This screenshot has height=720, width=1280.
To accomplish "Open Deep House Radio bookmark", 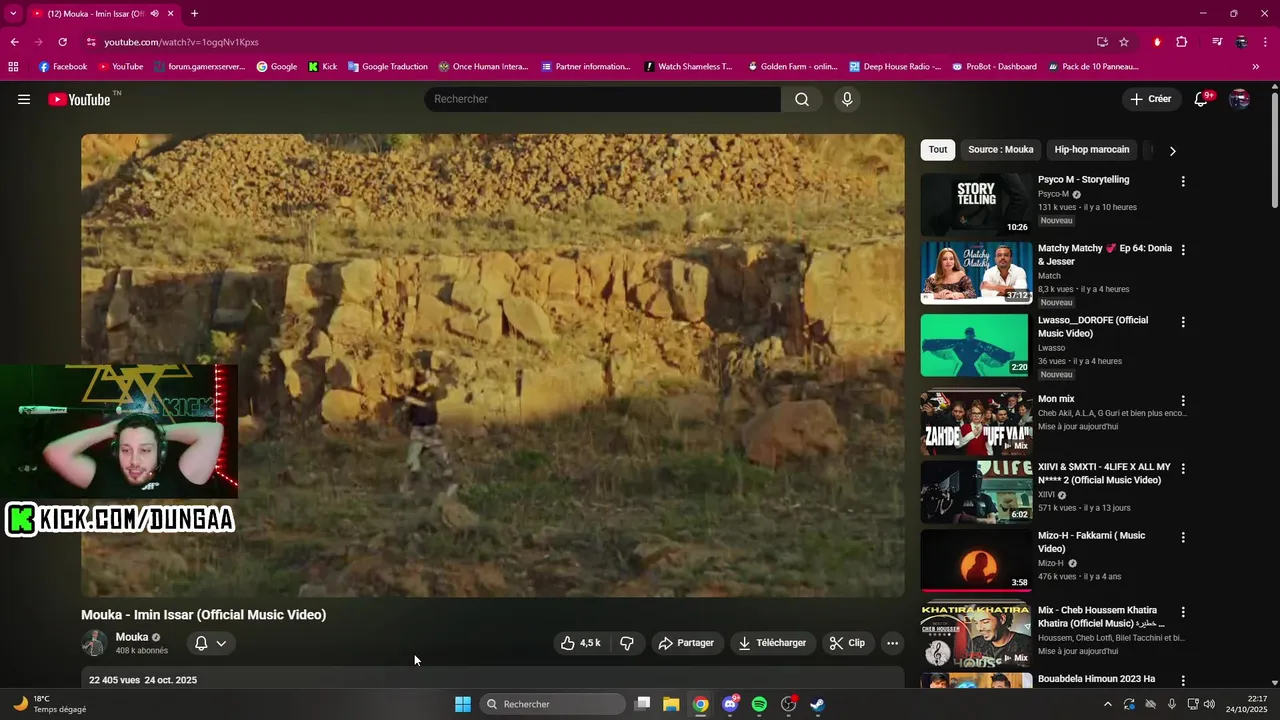I will (x=895, y=67).
